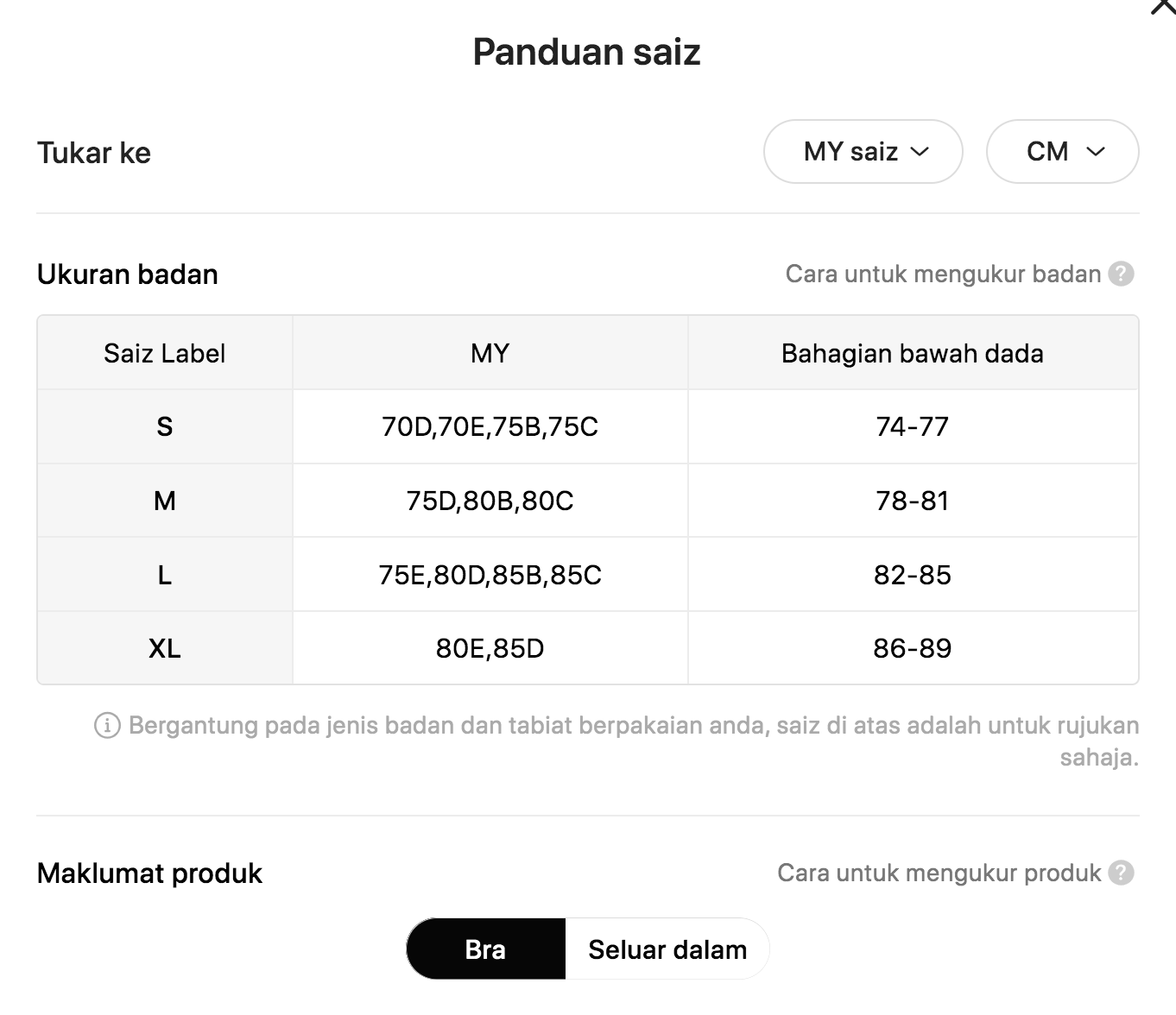
Task: Switch to Seluar dalam tab
Action: (667, 949)
